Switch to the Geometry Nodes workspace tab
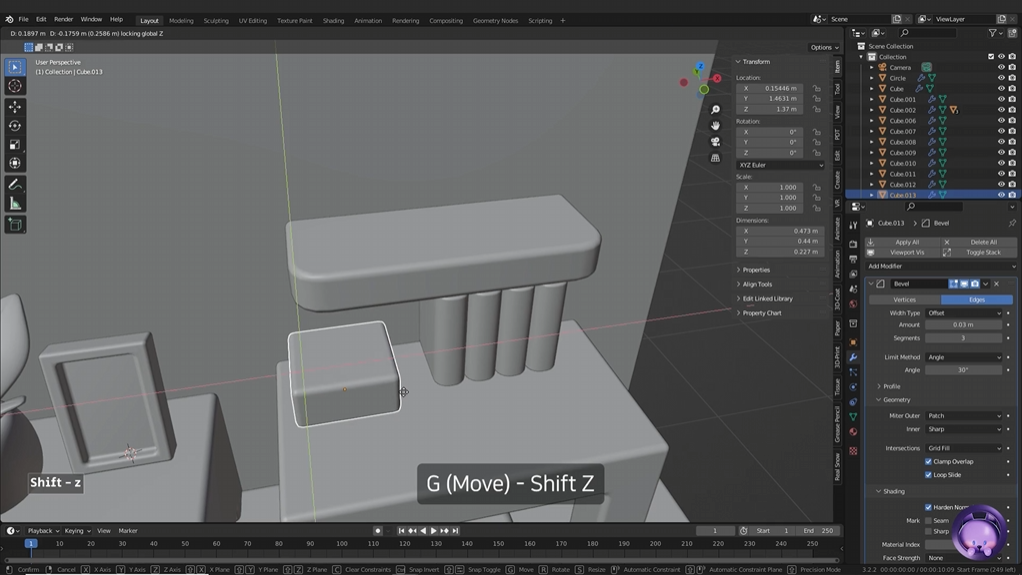The width and height of the screenshot is (1022, 575). pos(495,20)
